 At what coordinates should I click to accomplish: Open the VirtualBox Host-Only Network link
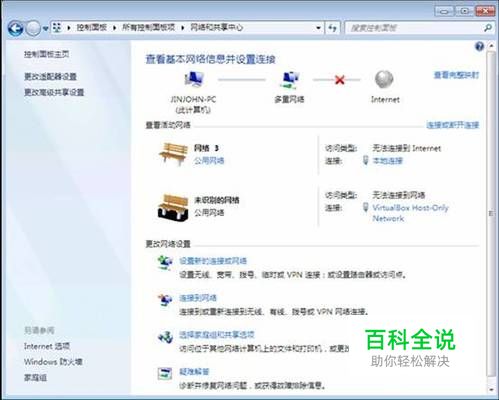pos(410,213)
